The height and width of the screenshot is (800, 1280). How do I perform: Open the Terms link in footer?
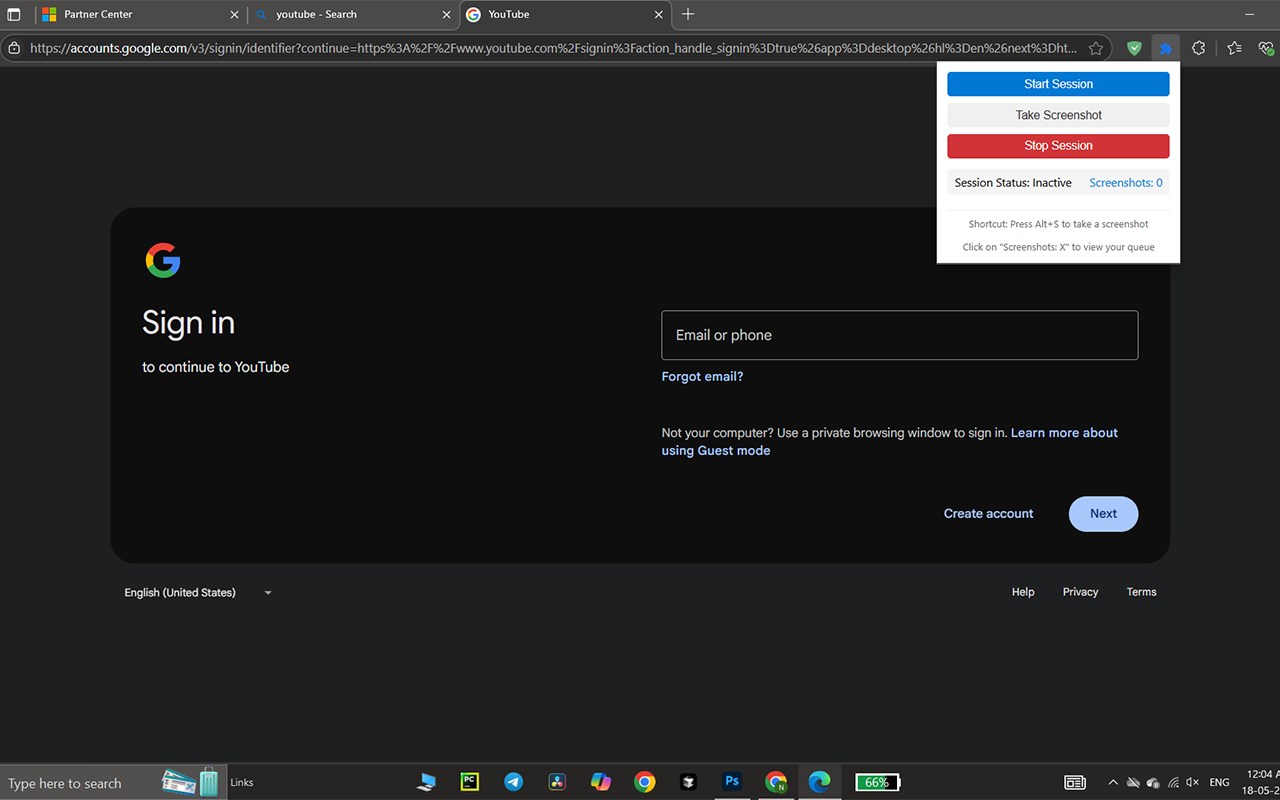(x=1141, y=592)
